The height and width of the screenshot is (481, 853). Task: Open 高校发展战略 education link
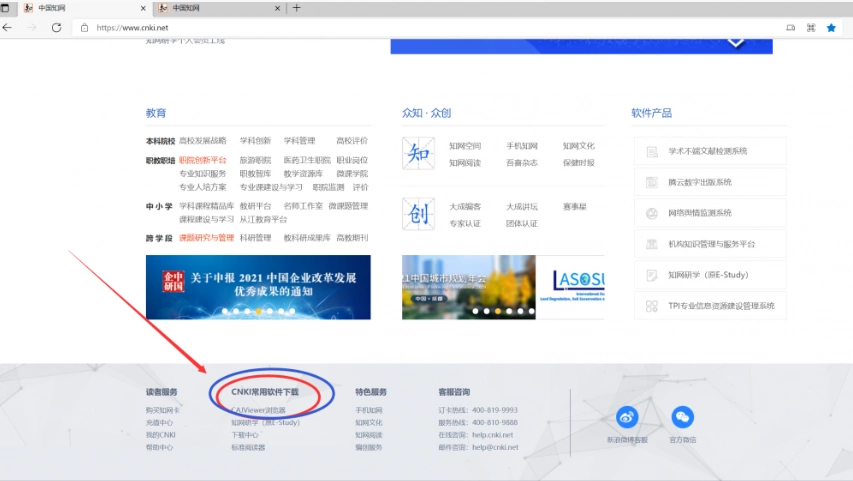(203, 140)
